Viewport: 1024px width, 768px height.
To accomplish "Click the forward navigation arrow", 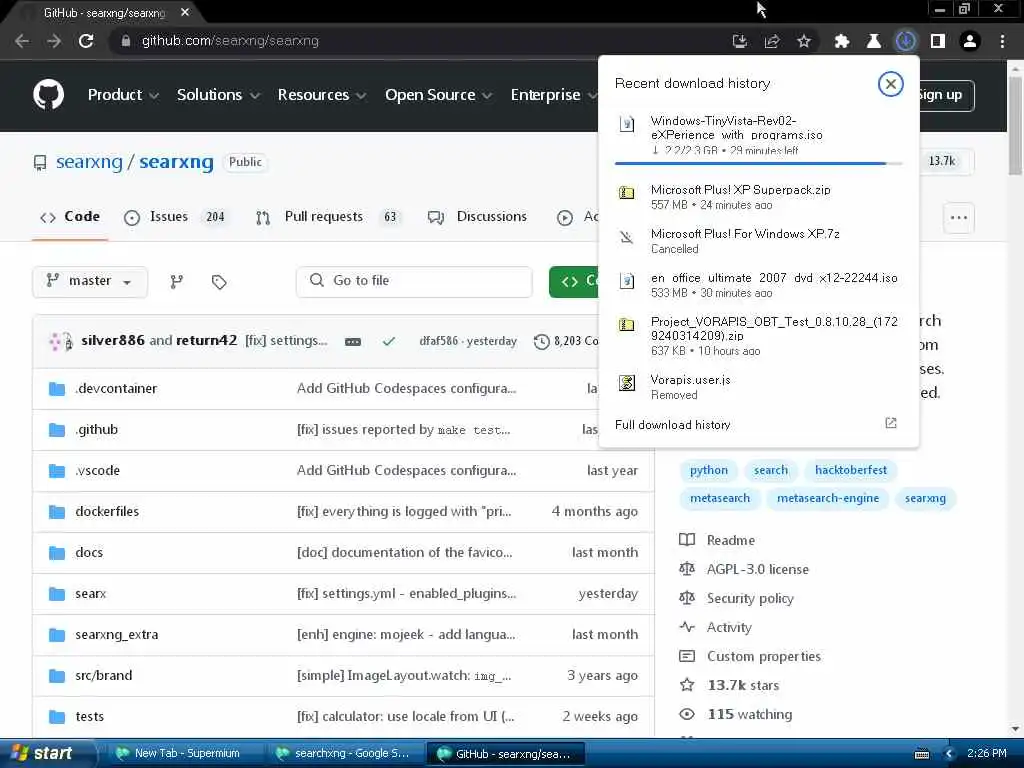I will [54, 41].
